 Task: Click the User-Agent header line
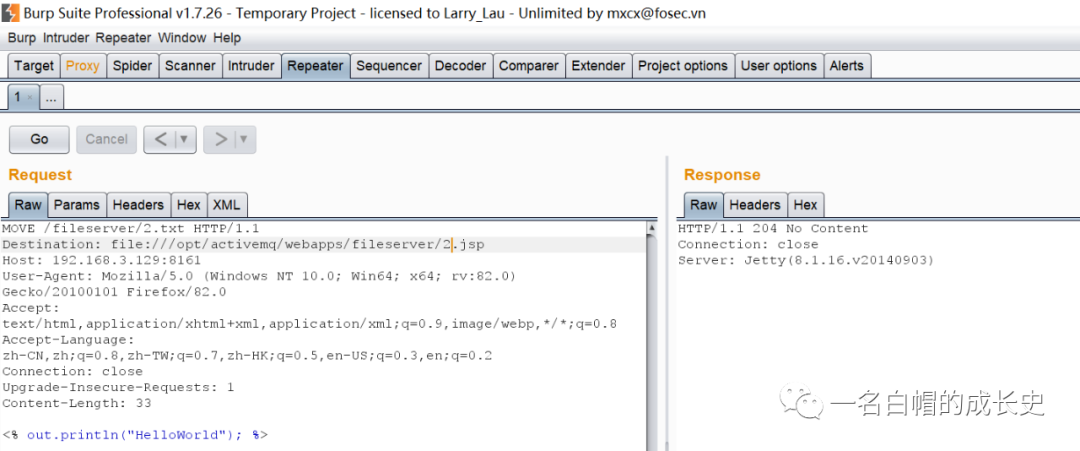[259, 276]
